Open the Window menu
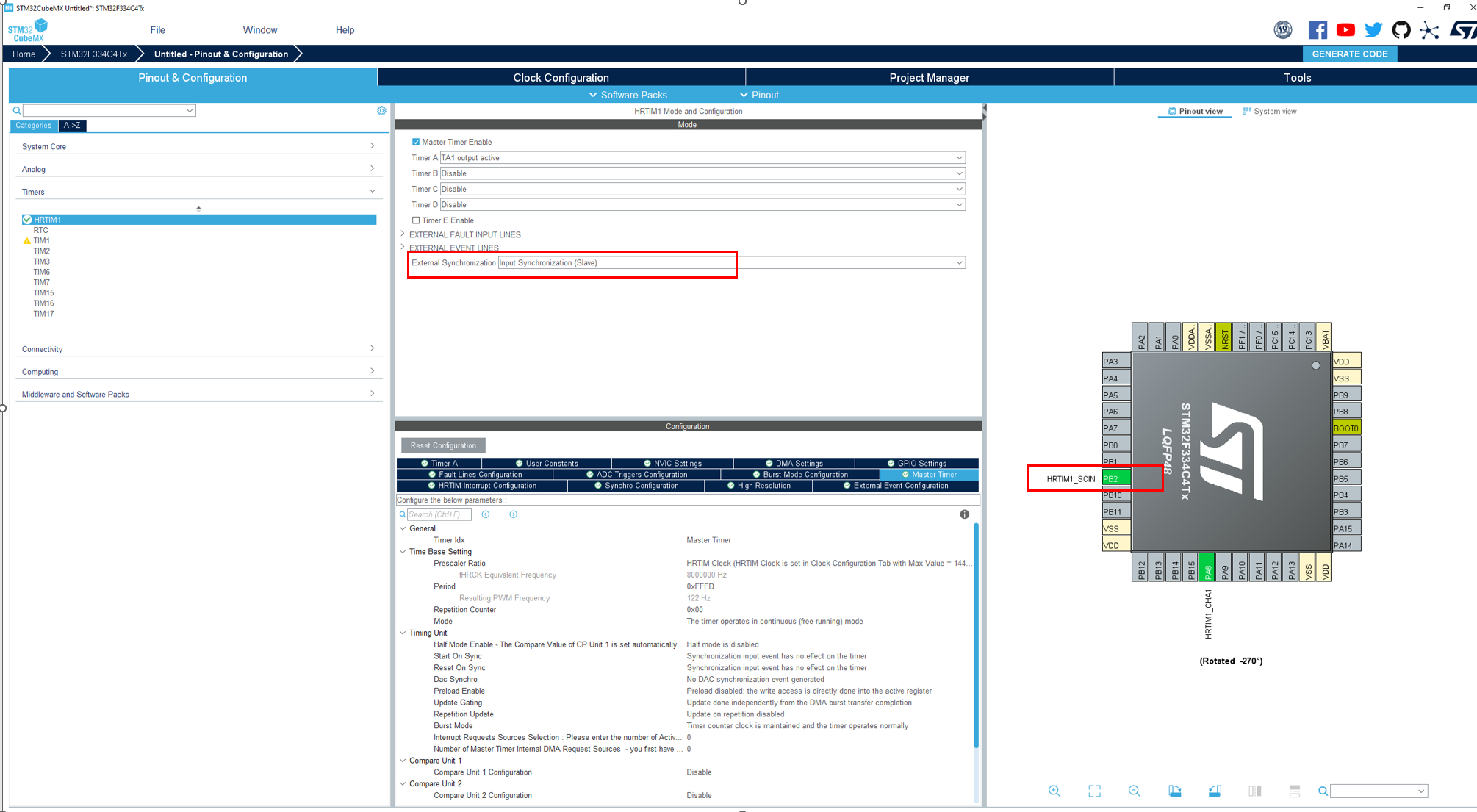 point(260,30)
